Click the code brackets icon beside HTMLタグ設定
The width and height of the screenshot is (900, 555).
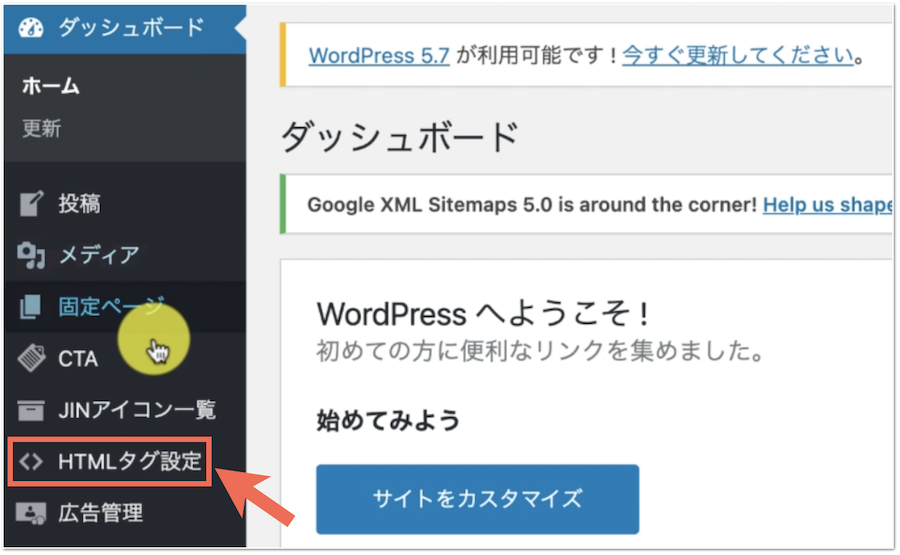click(x=32, y=462)
